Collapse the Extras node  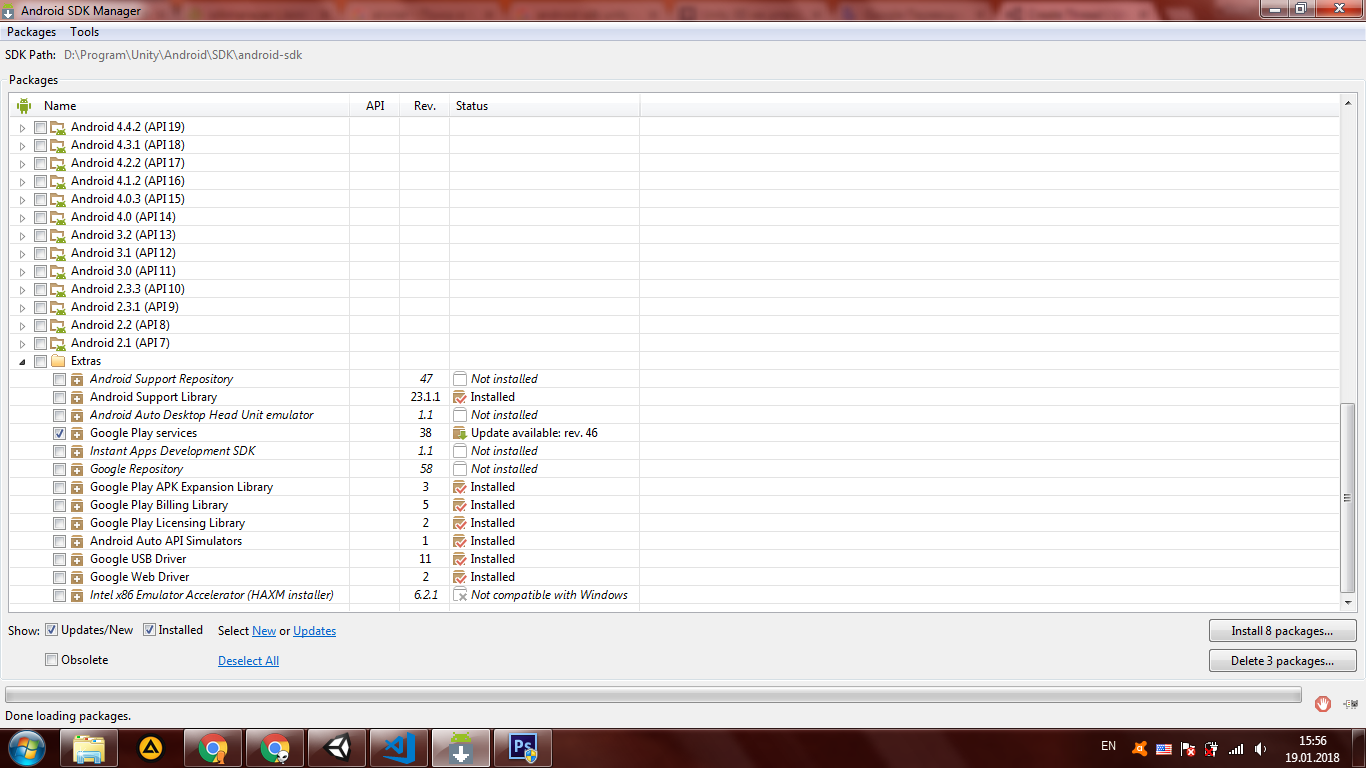coord(22,362)
